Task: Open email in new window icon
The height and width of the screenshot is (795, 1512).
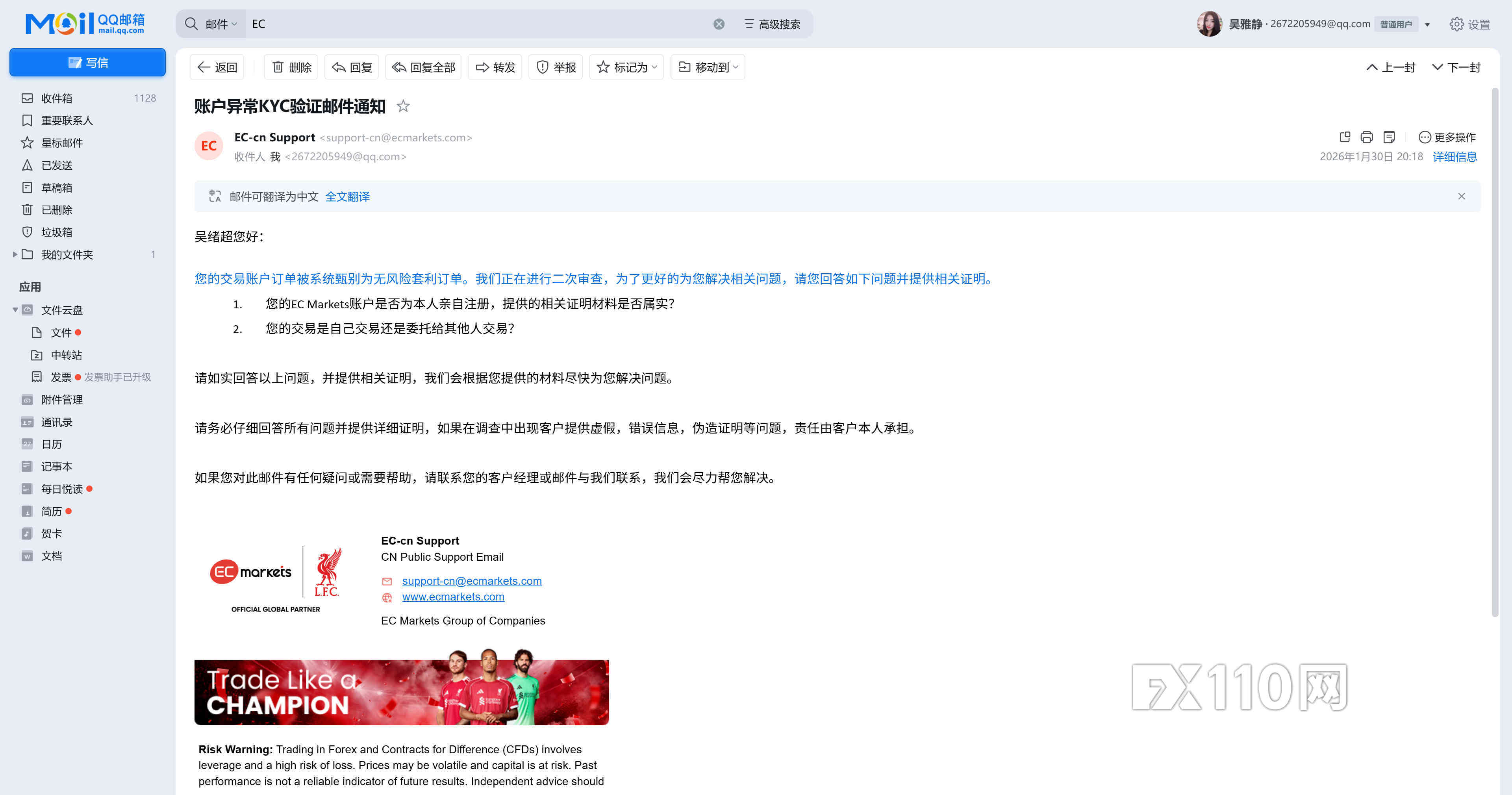Action: [x=1345, y=137]
